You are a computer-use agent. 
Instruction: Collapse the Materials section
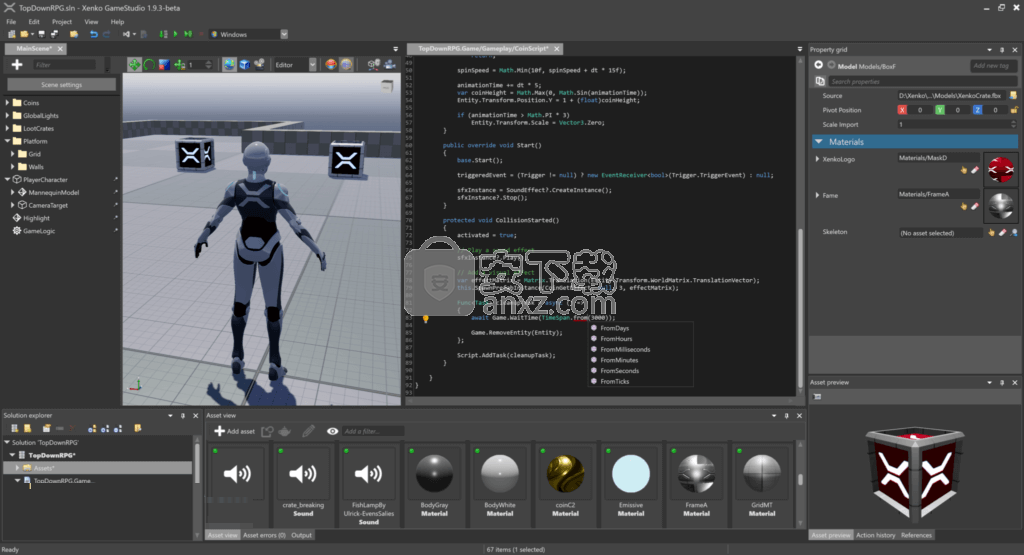(x=818, y=142)
